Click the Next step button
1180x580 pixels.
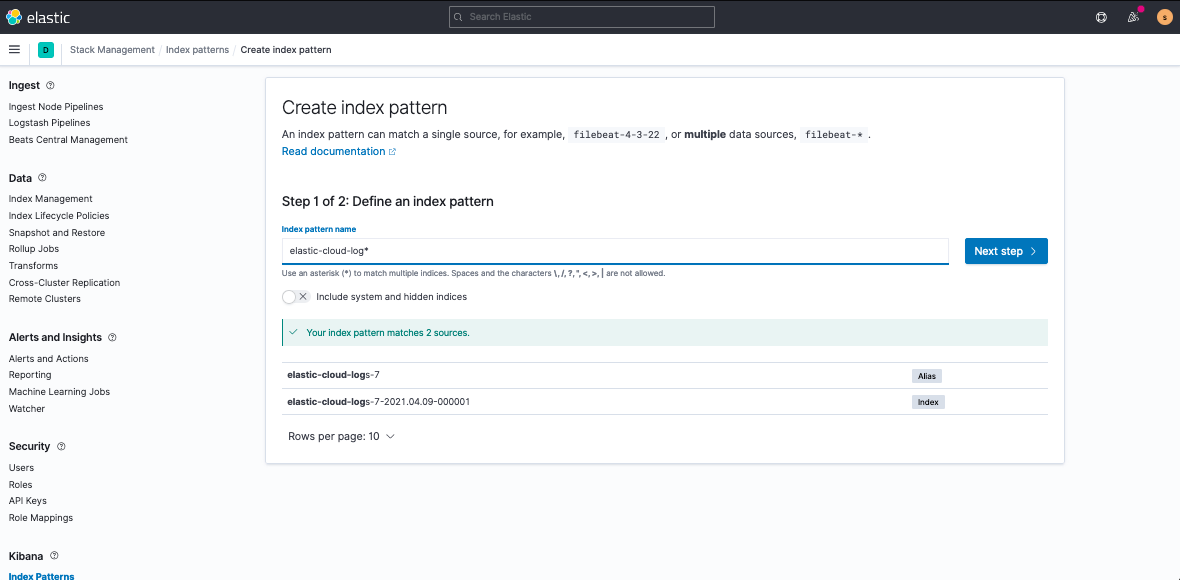[1006, 251]
